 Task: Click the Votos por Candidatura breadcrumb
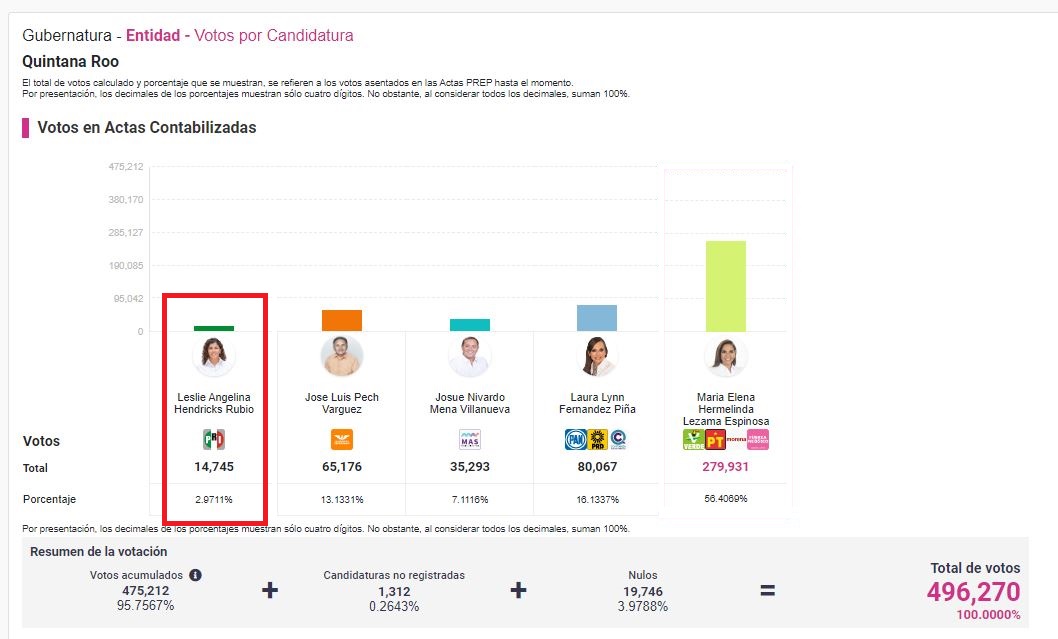273,36
